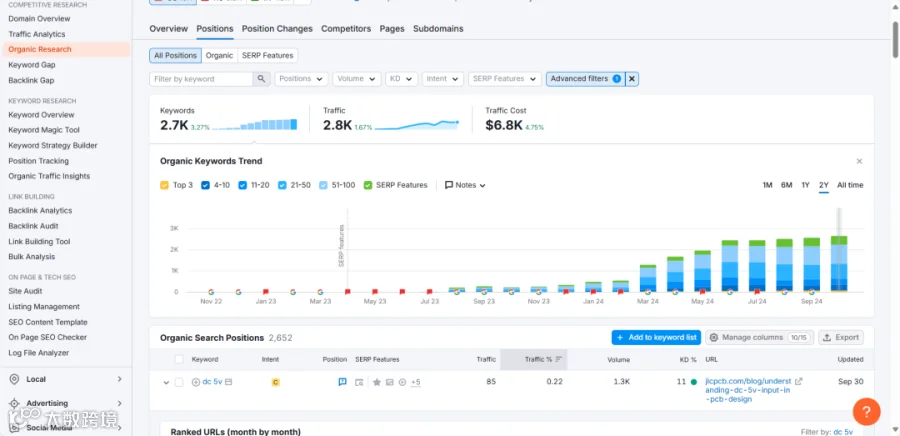Click the star SERP feature icon

tap(377, 382)
